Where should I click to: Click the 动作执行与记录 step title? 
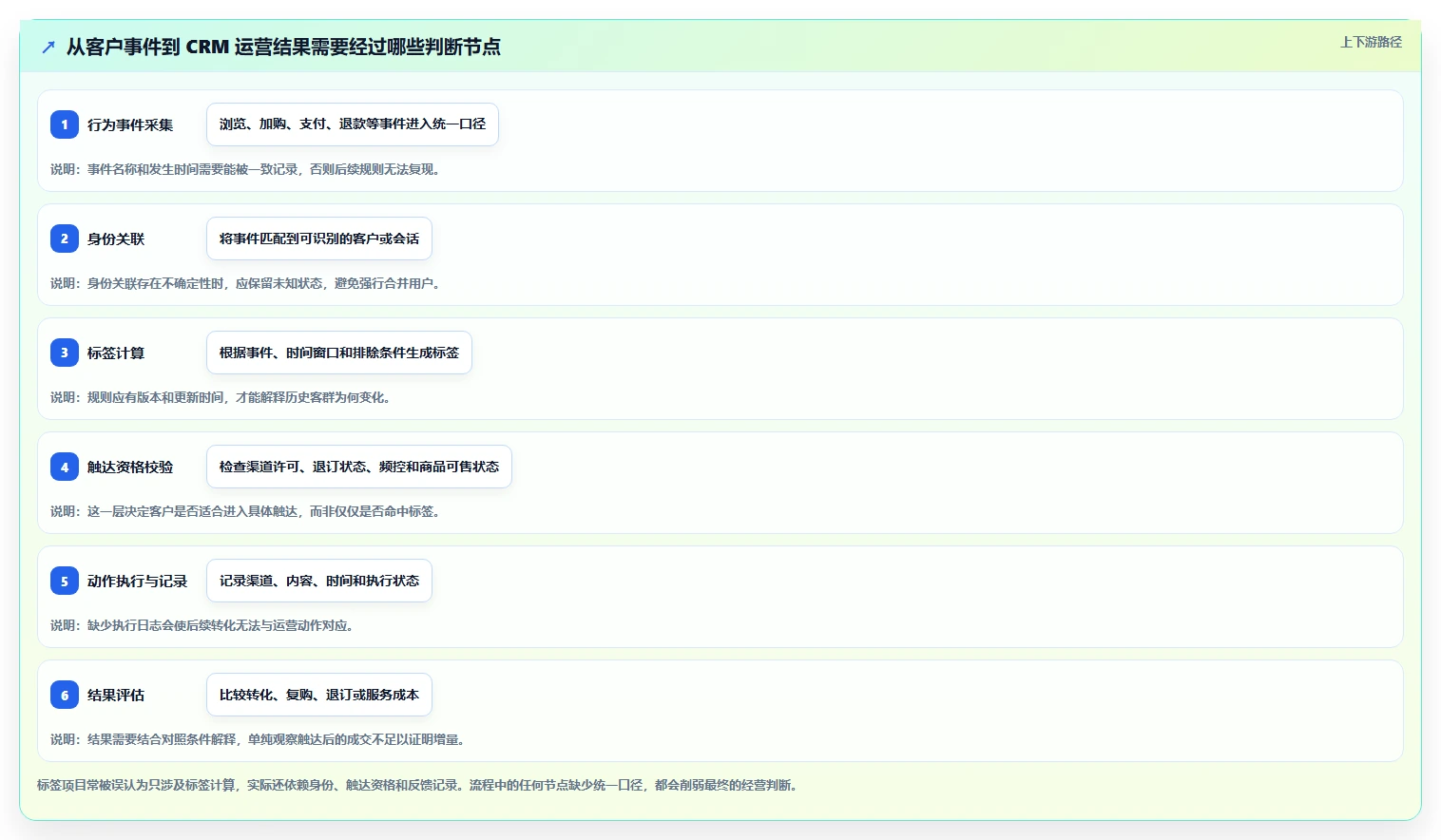[x=138, y=581]
